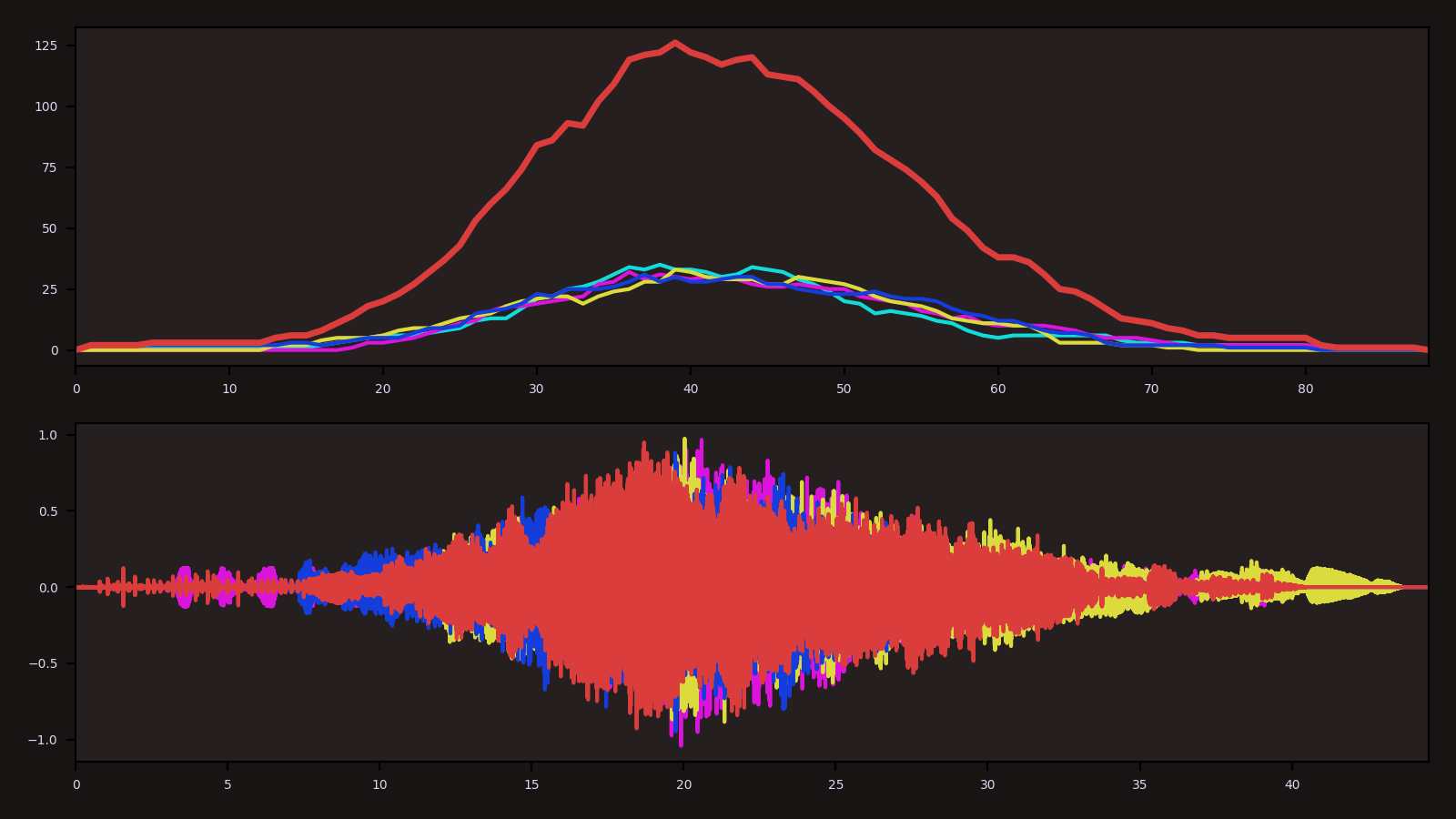This screenshot has height=819, width=1456.
Task: Click the −1.0 label on lower y-axis
Action: pos(42,740)
